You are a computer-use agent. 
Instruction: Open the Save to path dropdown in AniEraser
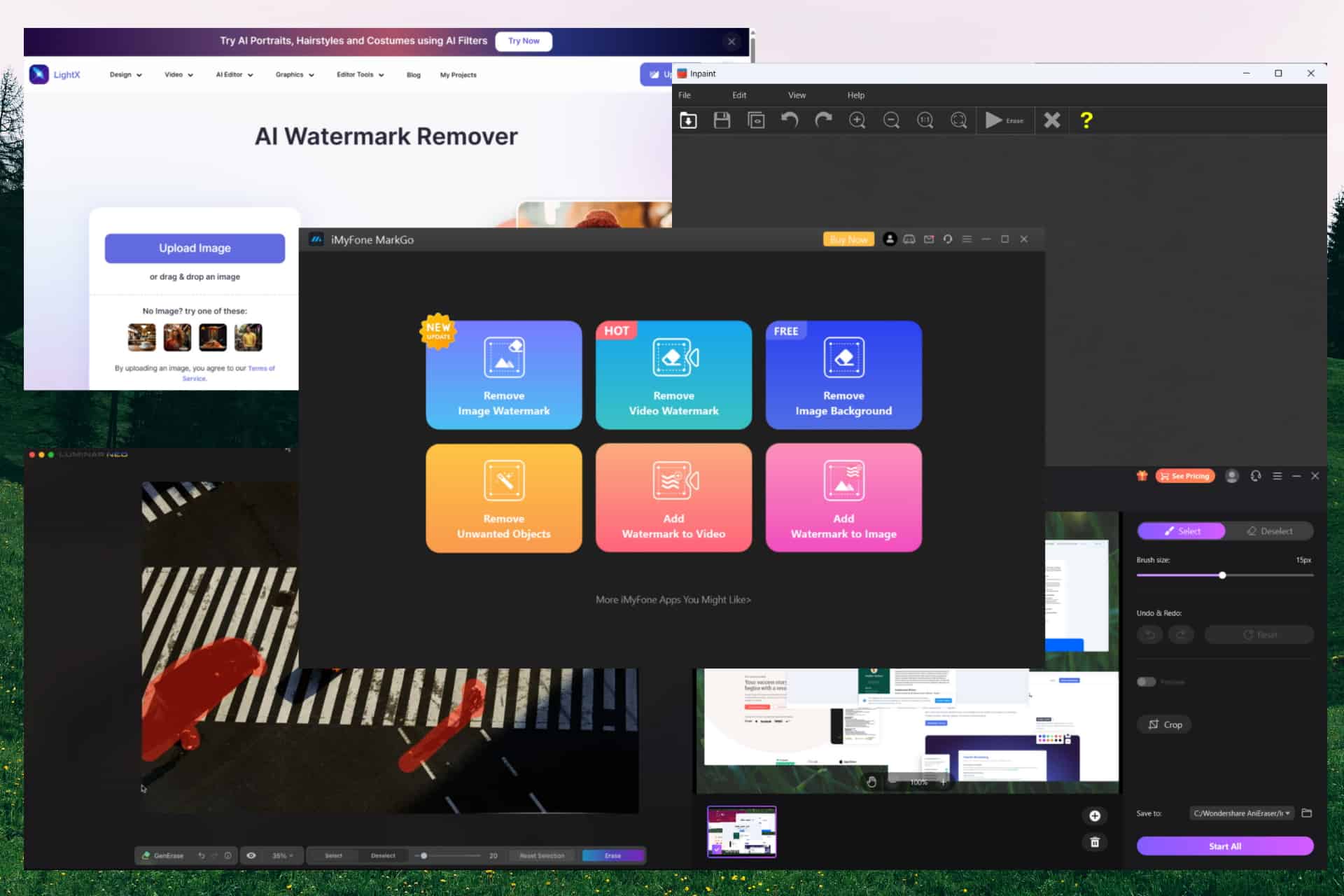[1242, 813]
